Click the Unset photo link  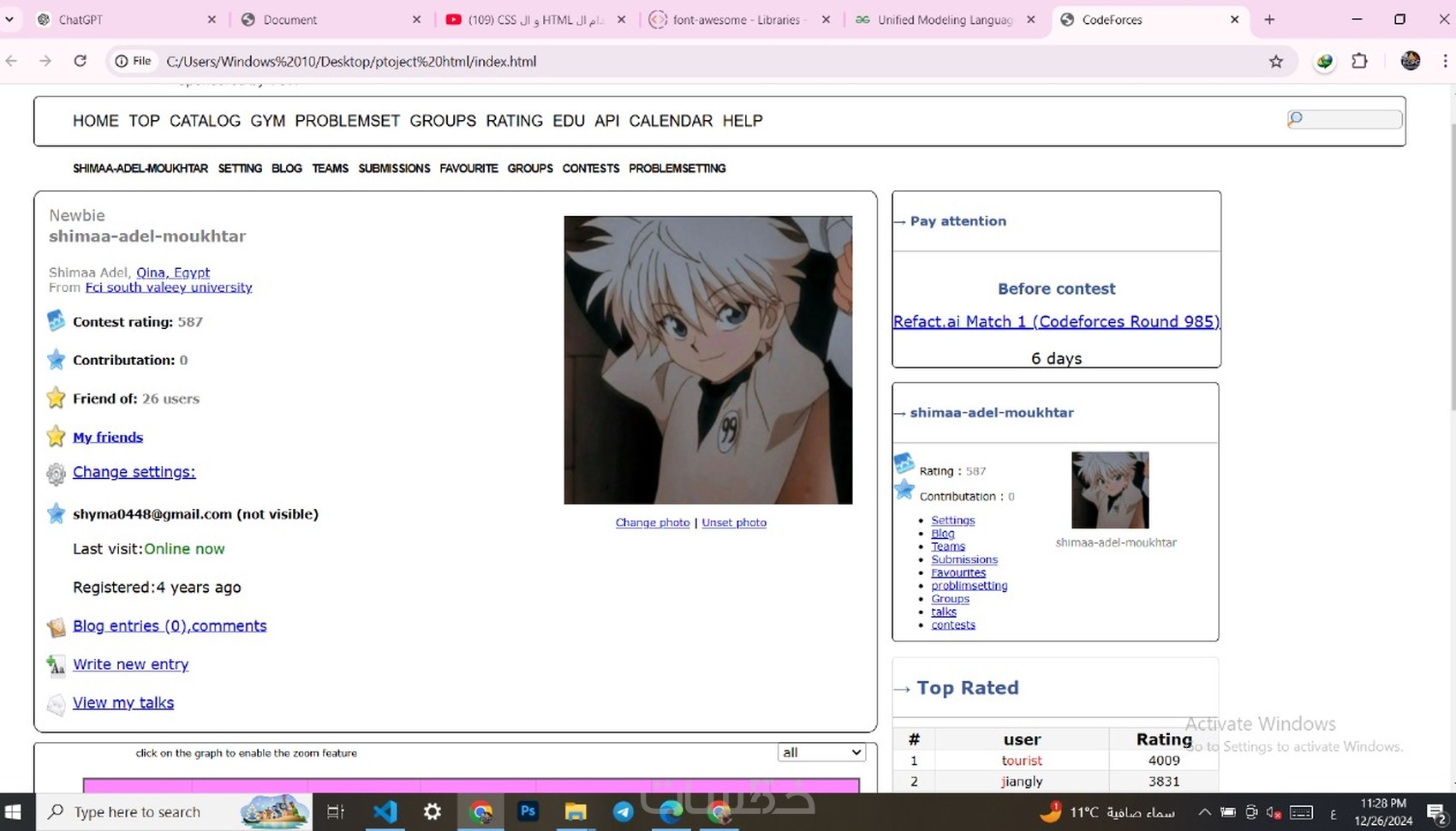click(734, 523)
